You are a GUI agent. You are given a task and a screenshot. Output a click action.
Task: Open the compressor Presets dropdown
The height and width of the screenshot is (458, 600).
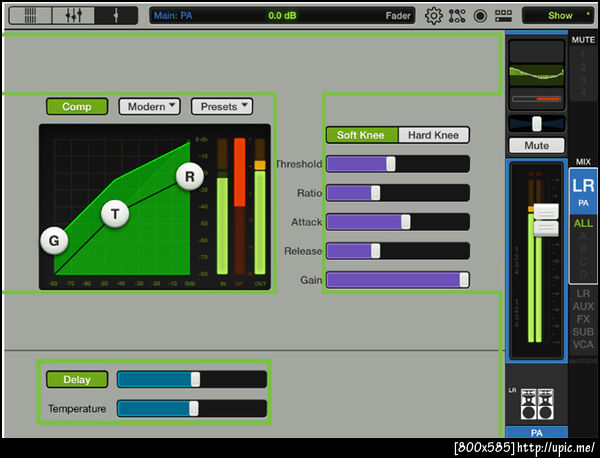click(x=222, y=106)
